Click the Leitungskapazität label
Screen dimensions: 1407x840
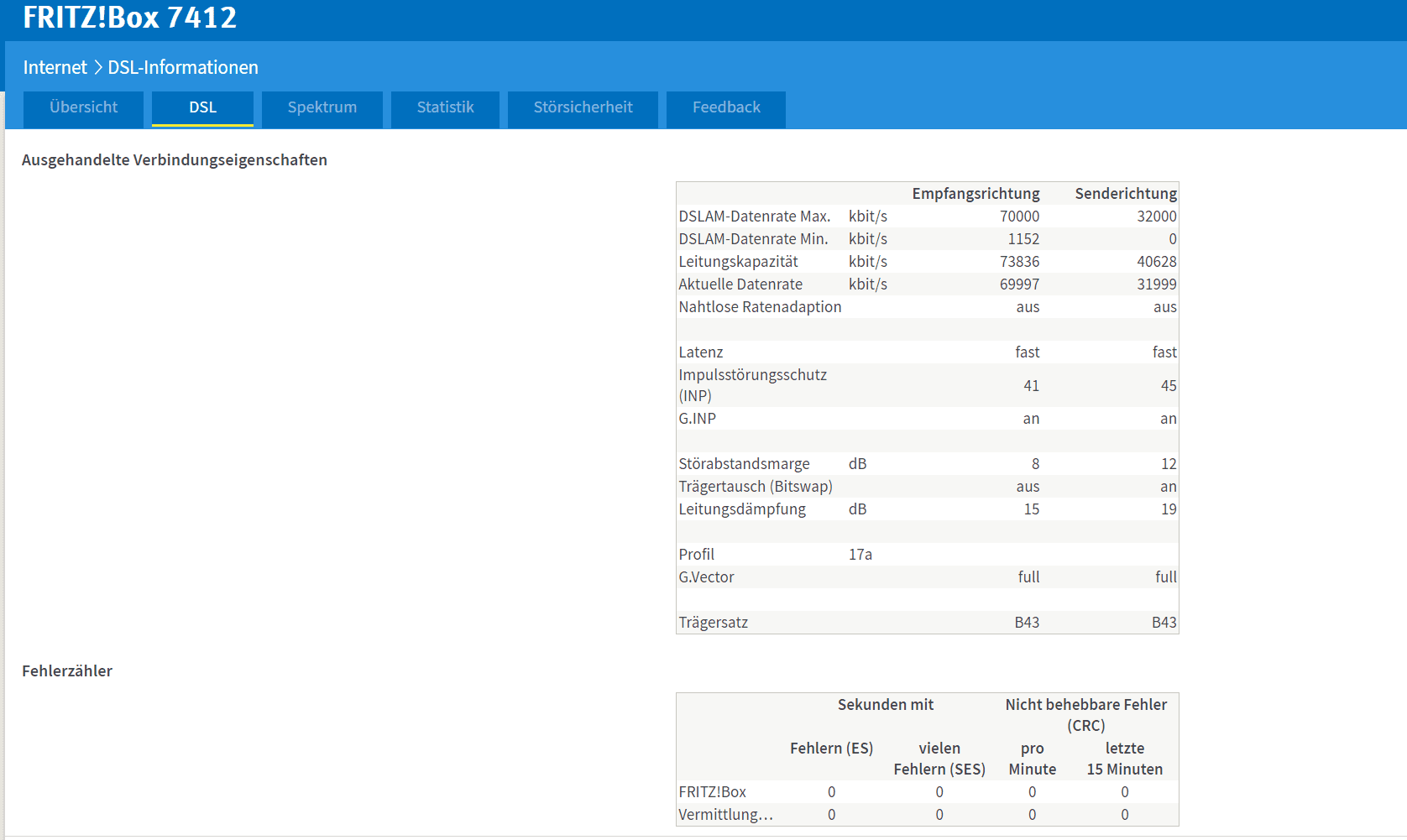(x=738, y=262)
